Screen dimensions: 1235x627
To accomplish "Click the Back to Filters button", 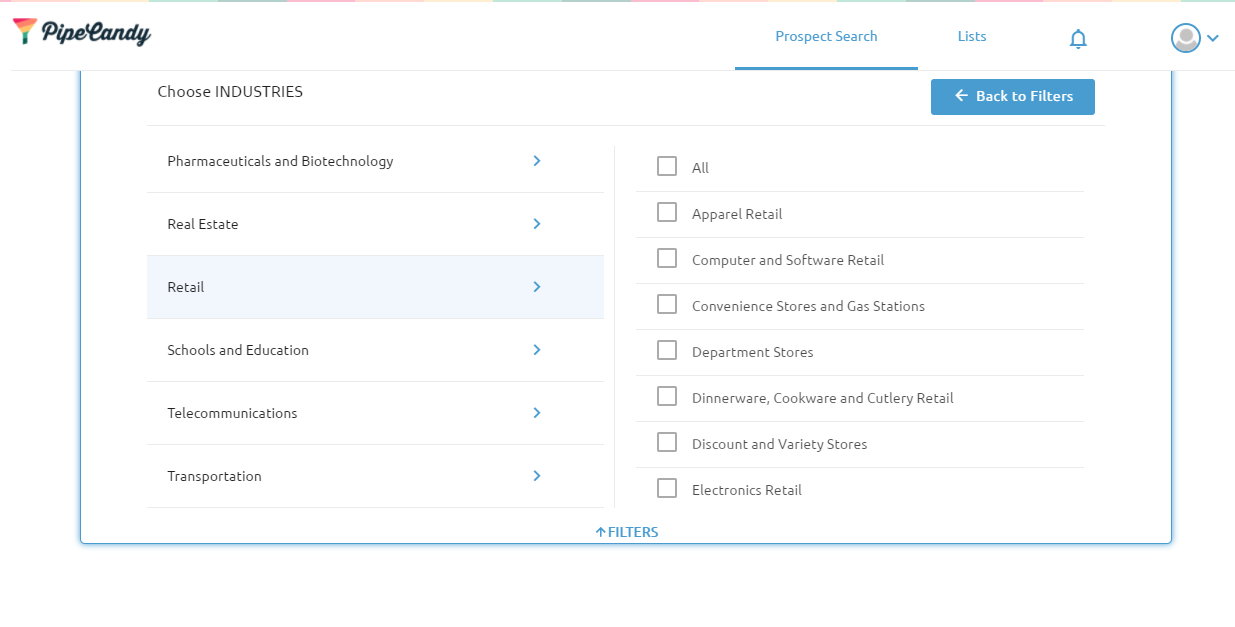I will click(x=1012, y=96).
